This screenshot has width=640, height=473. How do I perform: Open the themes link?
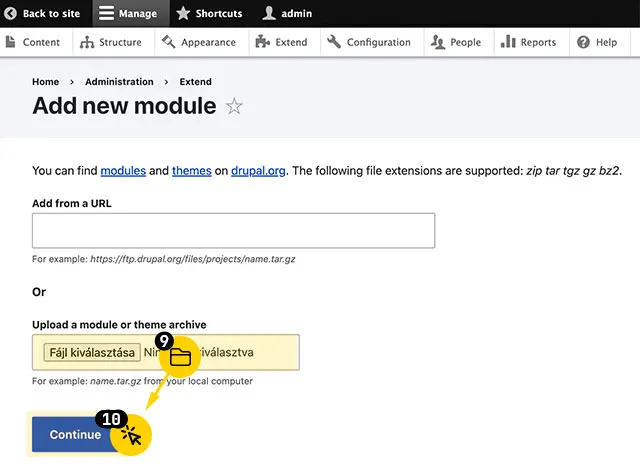pyautogui.click(x=191, y=171)
